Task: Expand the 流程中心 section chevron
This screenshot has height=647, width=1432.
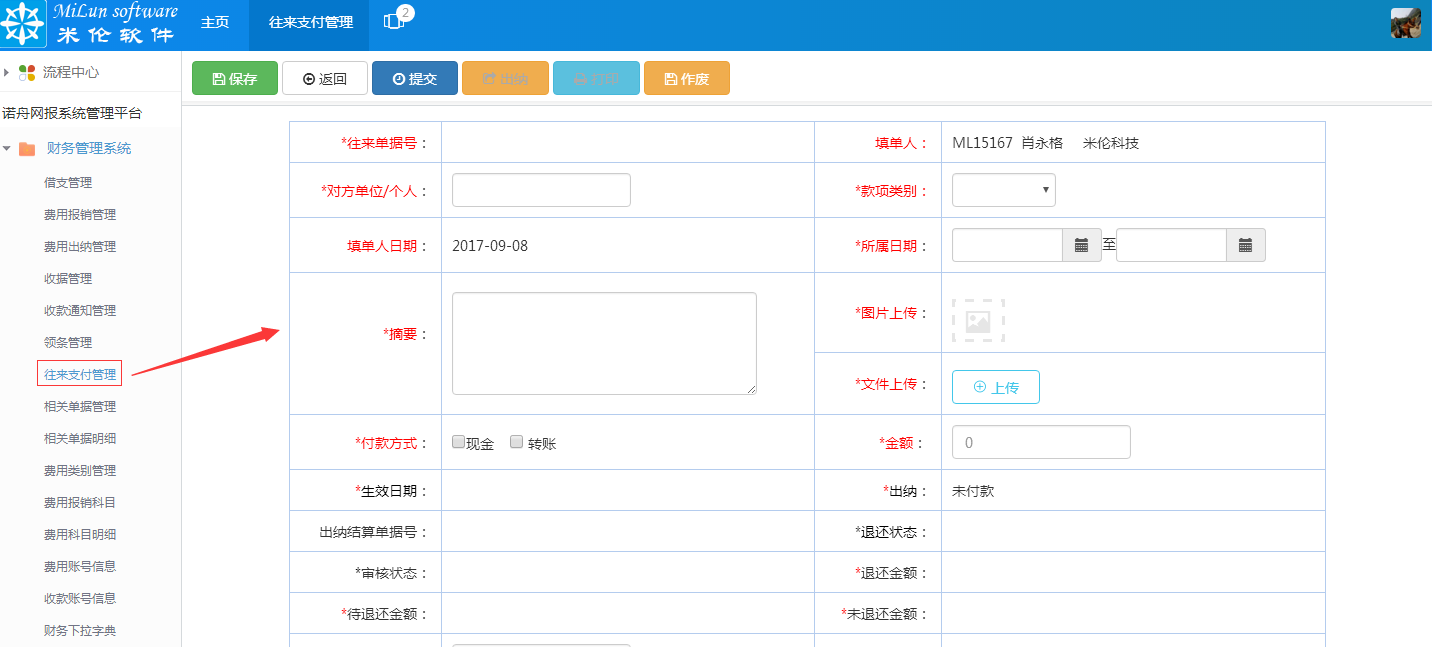Action: pos(8,71)
